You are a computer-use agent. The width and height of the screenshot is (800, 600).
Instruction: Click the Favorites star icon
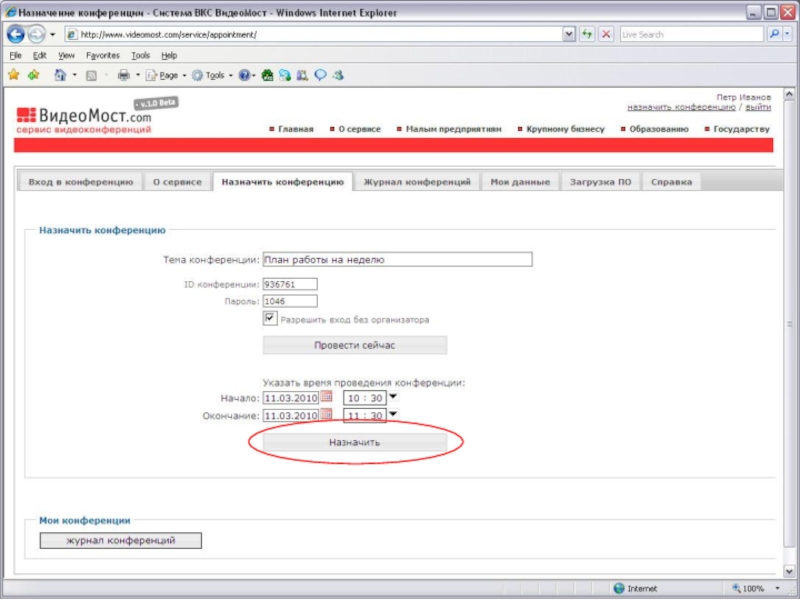(x=13, y=75)
